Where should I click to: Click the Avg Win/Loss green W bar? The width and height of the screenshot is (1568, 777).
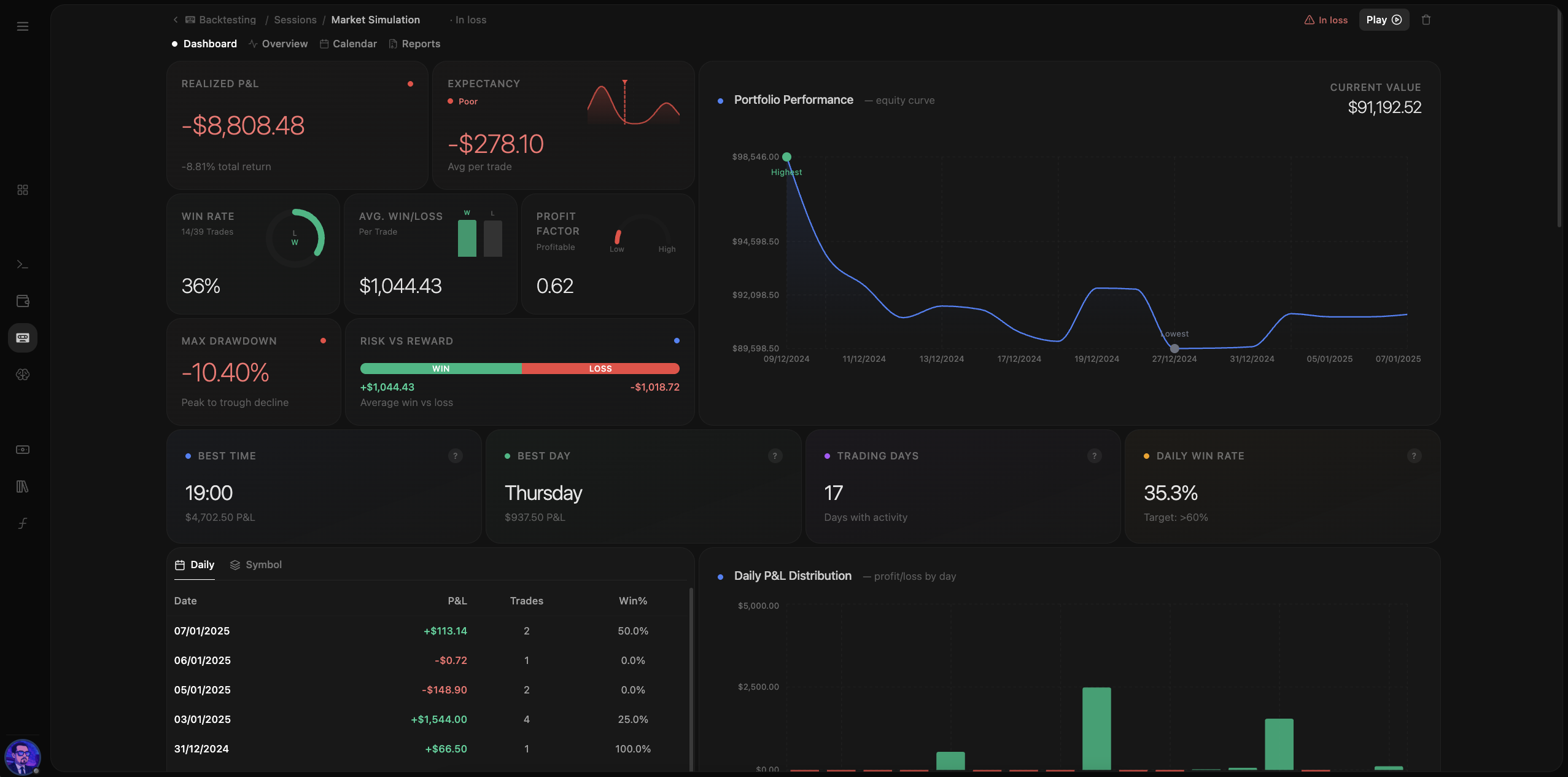coord(467,238)
